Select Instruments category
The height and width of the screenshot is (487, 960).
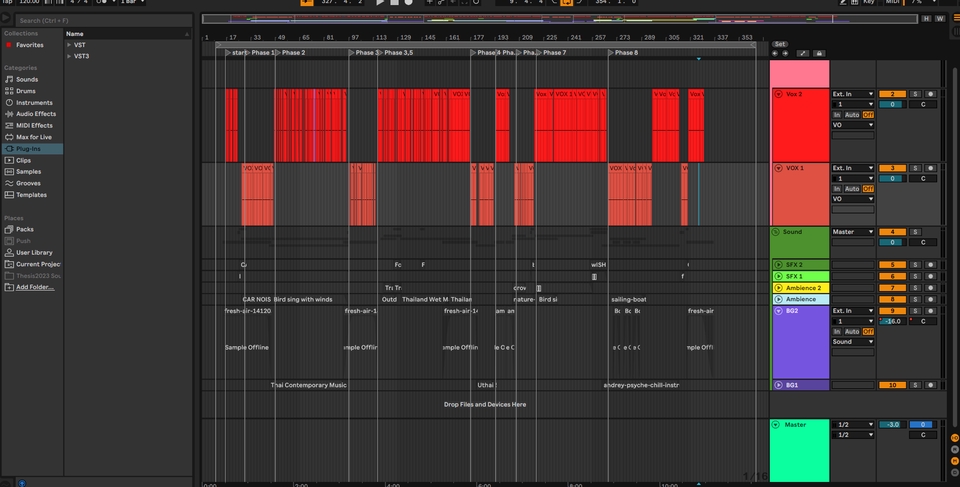click(34, 103)
